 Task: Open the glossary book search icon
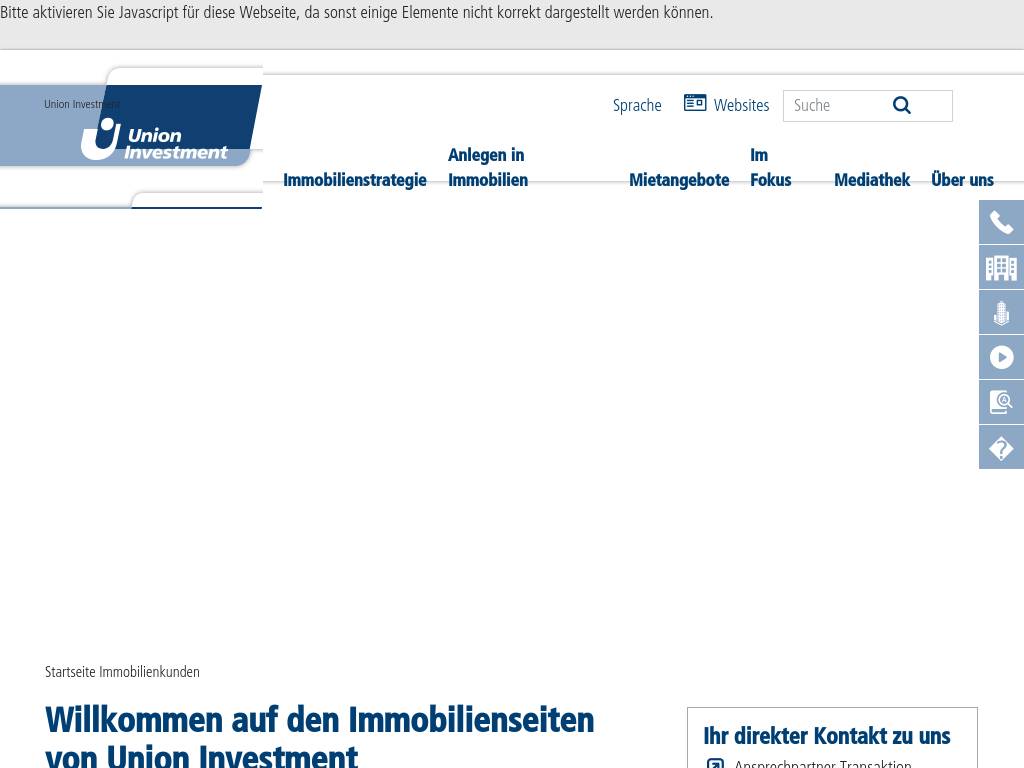coord(1001,402)
